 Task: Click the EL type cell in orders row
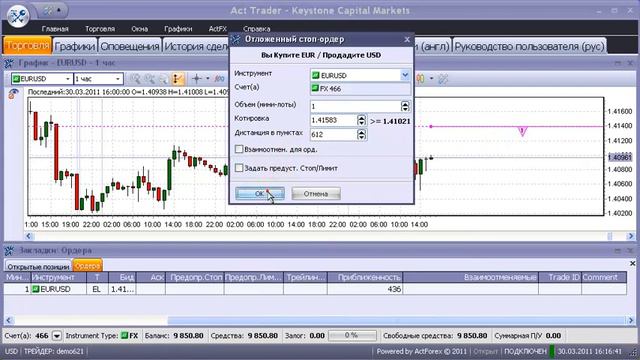coord(97,289)
